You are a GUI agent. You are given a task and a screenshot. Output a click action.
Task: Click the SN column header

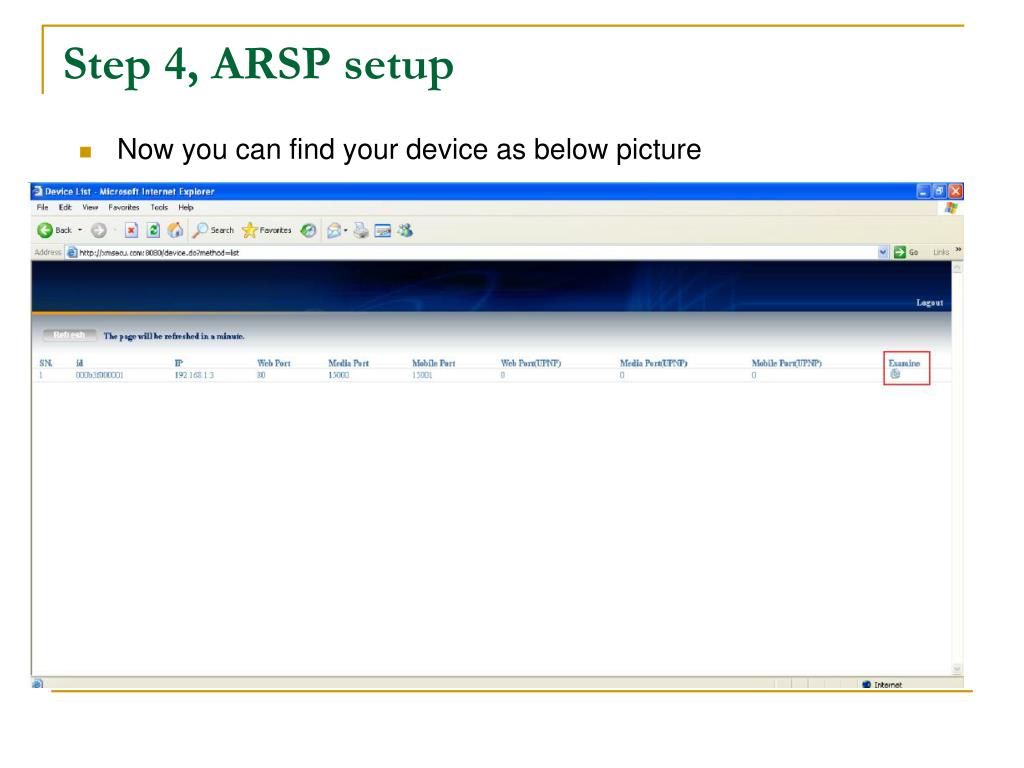[46, 363]
